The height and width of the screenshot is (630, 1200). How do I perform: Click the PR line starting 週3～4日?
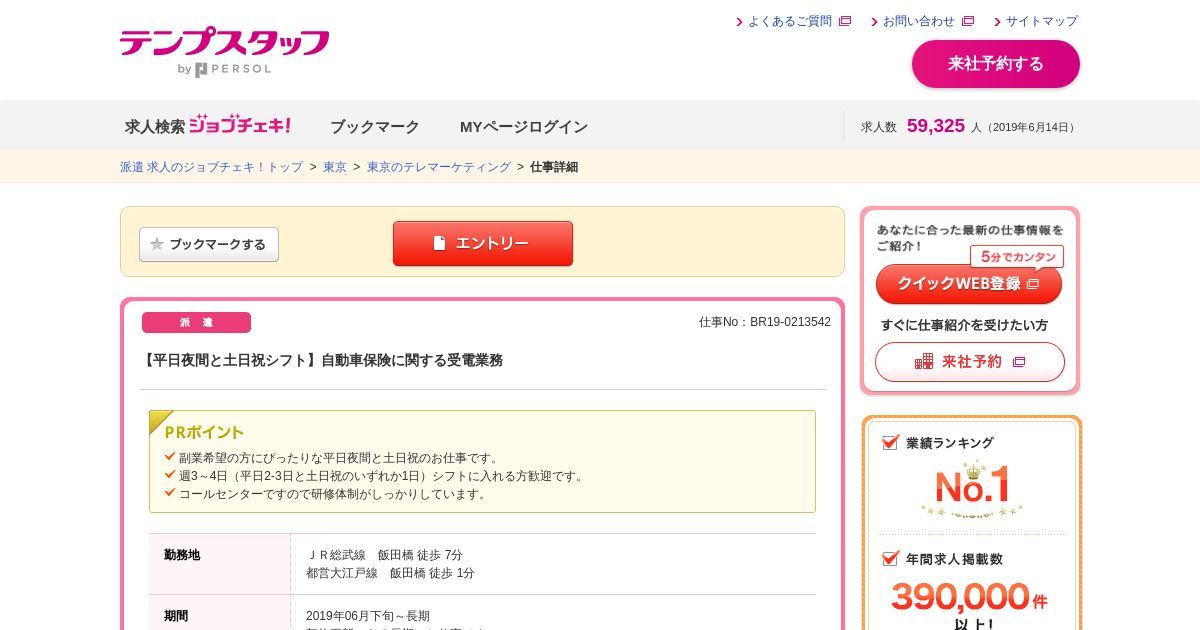[x=383, y=476]
